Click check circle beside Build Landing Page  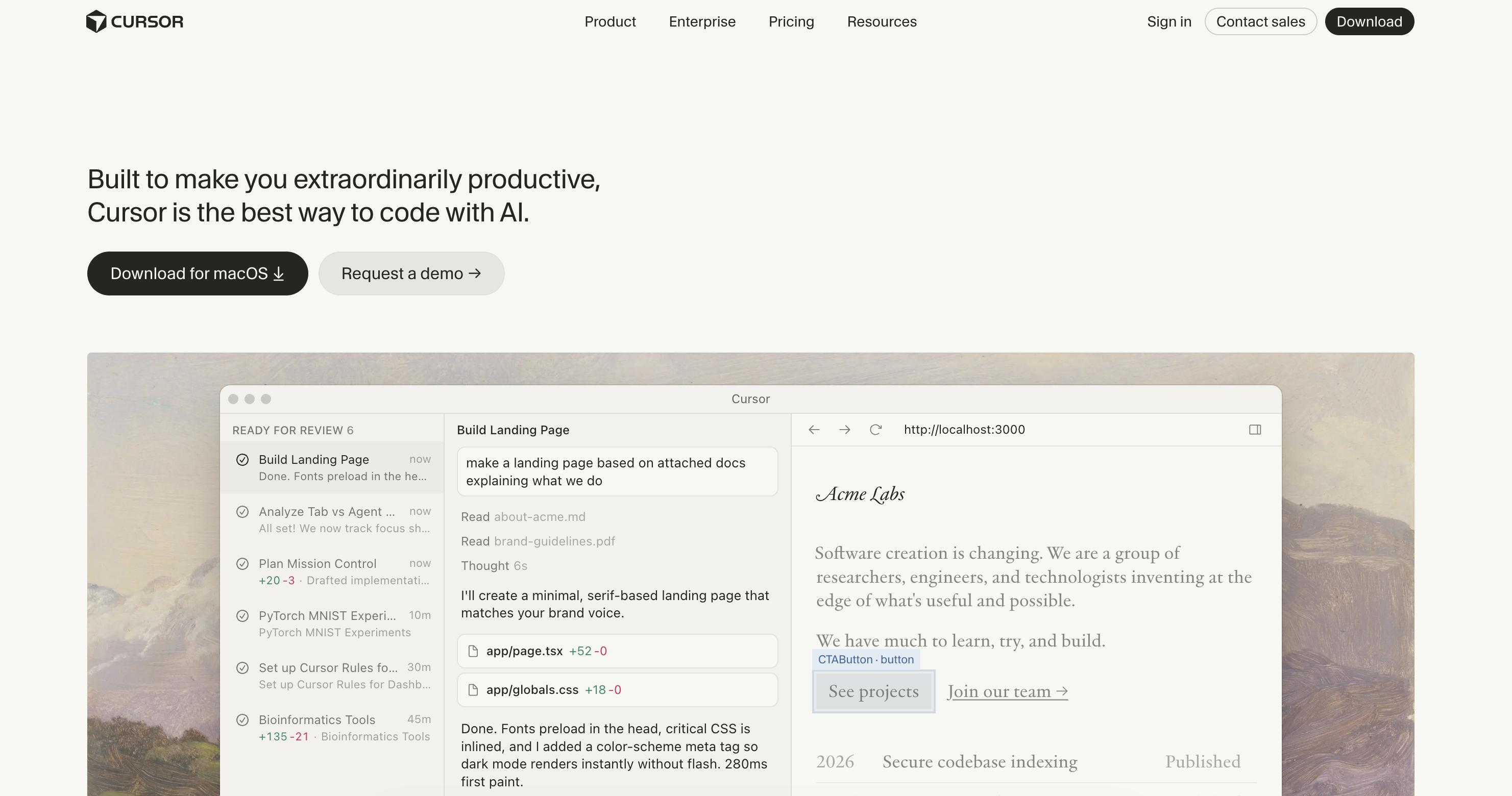point(242,459)
